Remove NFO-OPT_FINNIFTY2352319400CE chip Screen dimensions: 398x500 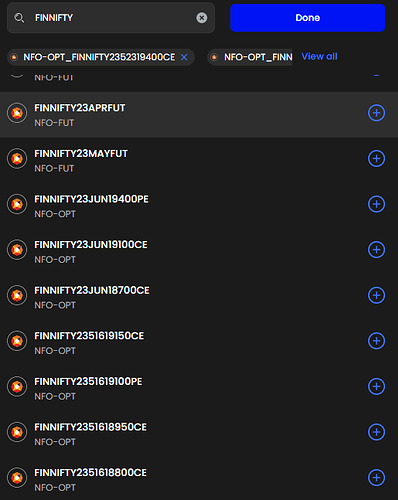(184, 57)
